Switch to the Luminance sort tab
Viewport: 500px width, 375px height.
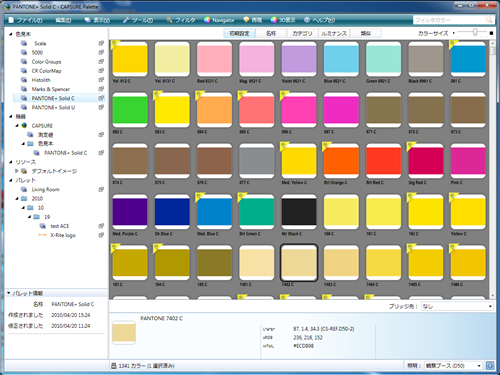334,33
